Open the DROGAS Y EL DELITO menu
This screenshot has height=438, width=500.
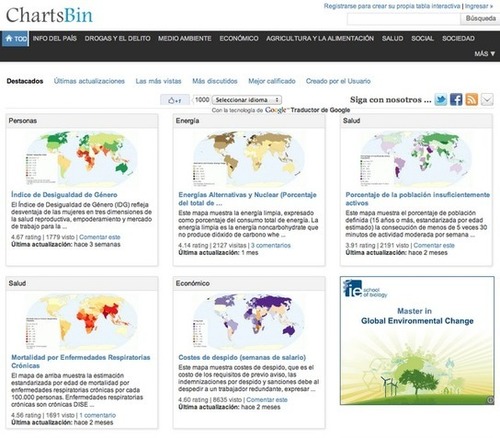point(117,38)
